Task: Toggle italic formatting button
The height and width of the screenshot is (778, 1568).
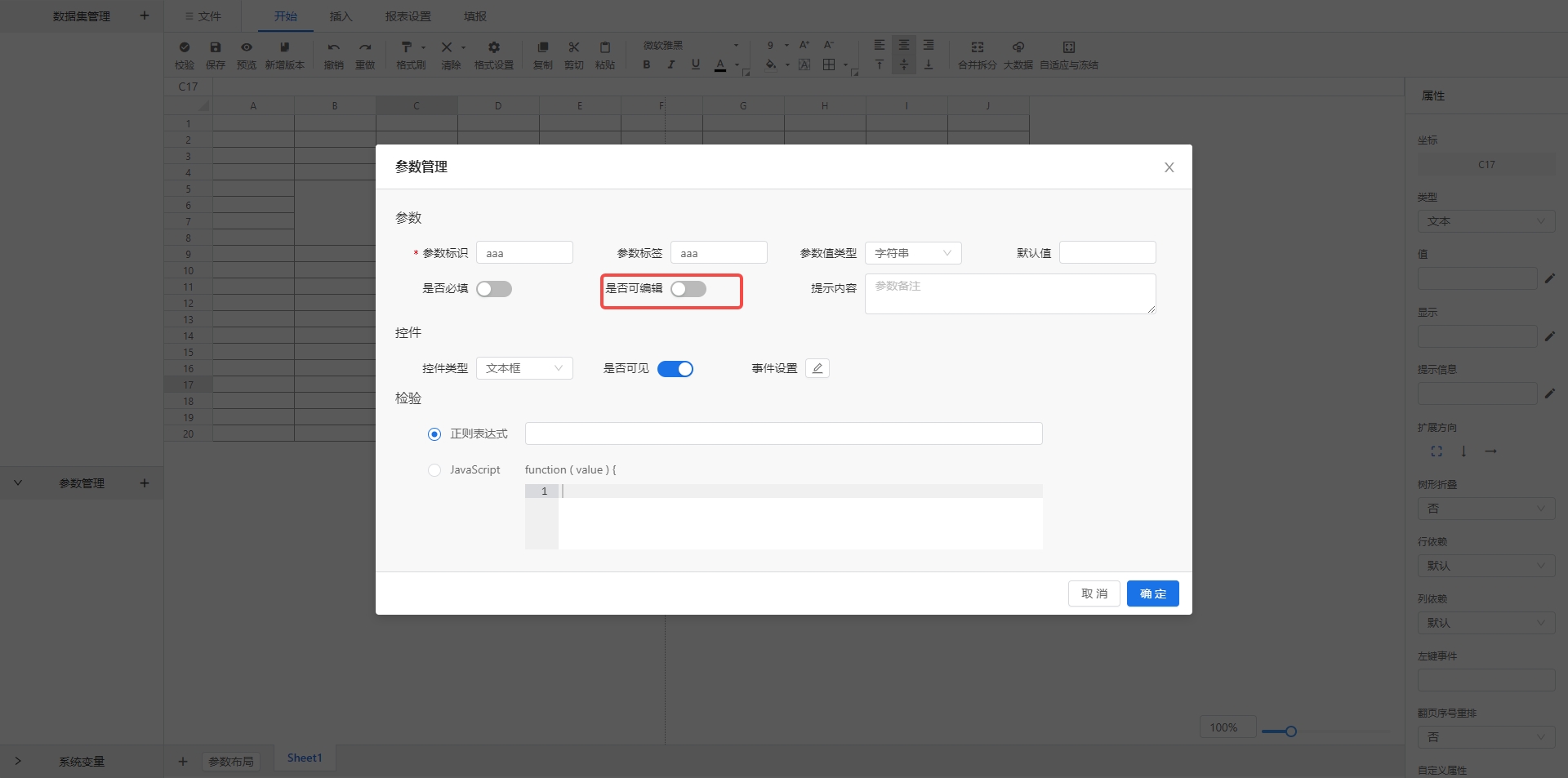Action: tap(671, 64)
